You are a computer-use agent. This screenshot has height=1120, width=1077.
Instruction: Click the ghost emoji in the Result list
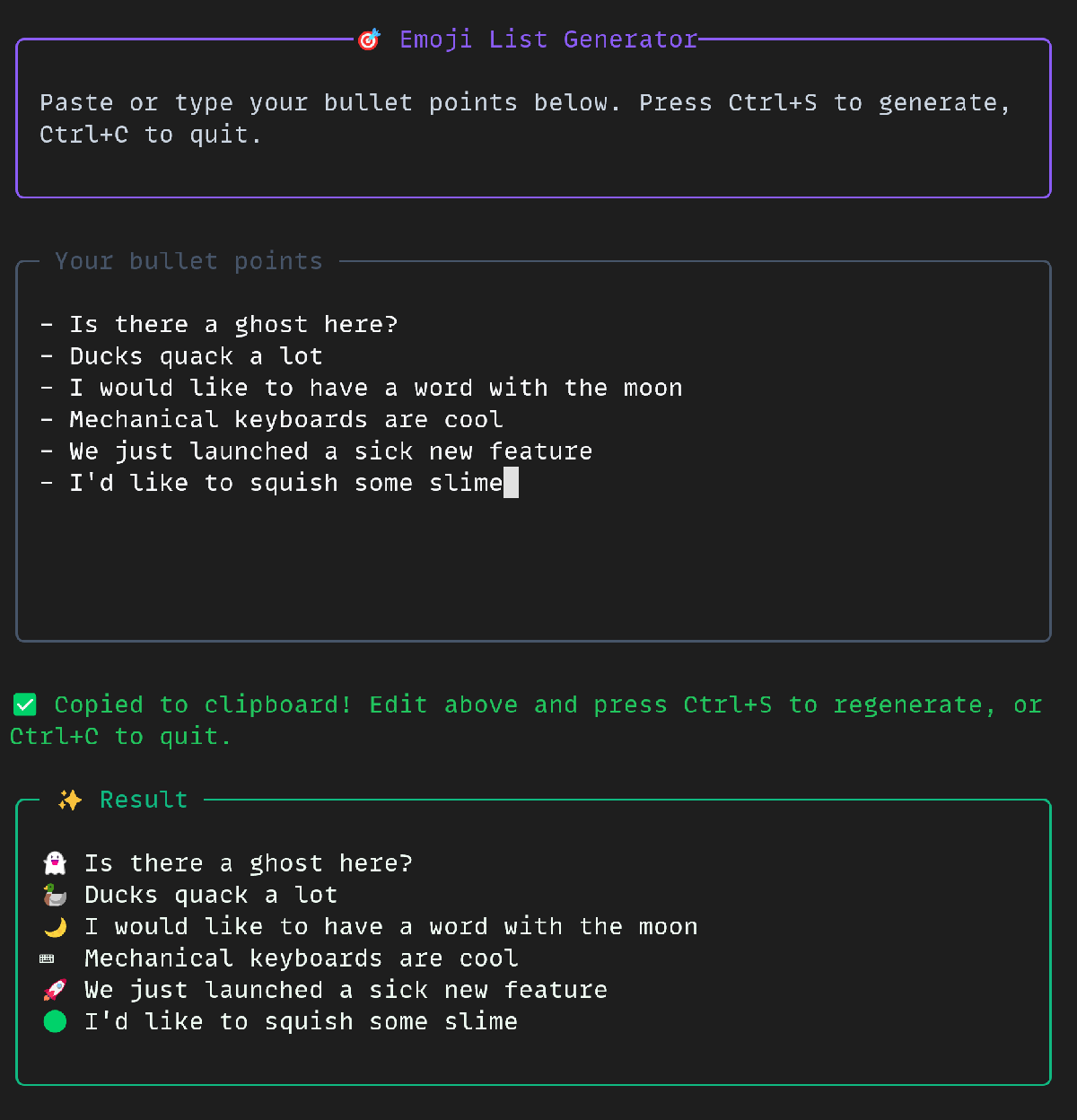click(x=54, y=862)
